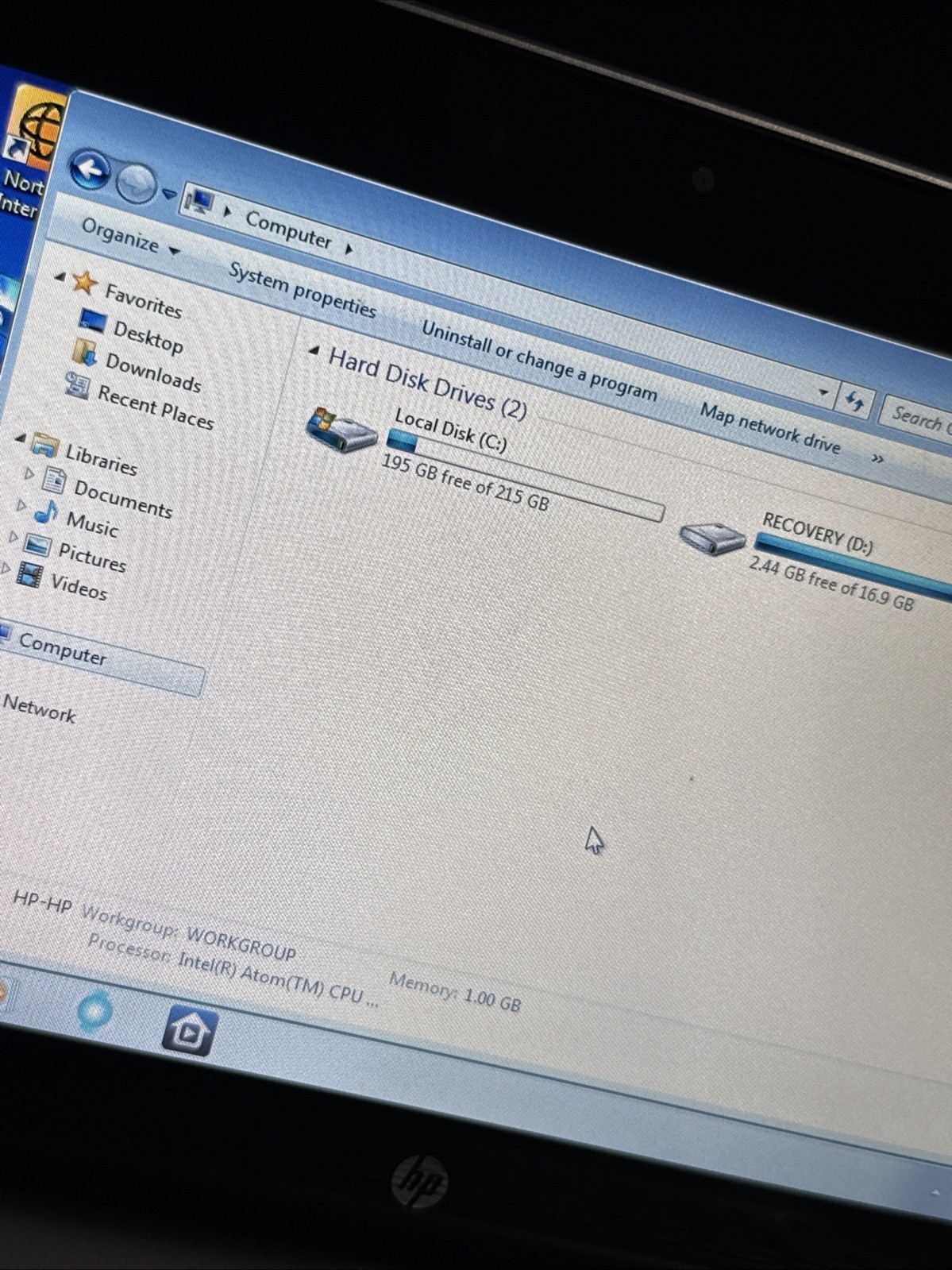Click Hard Disk Drives (2) header
The width and height of the screenshot is (952, 1270).
point(428,384)
